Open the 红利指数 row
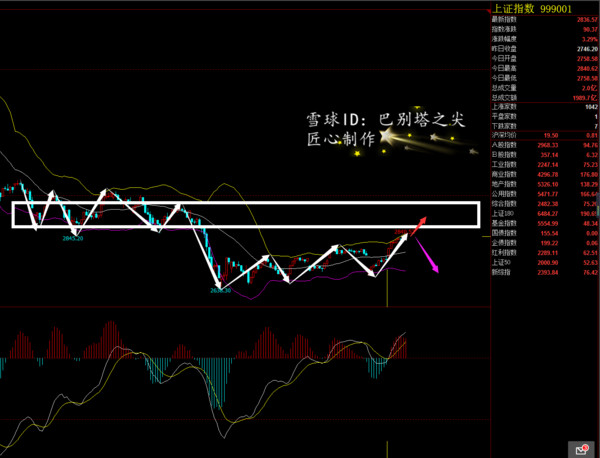This screenshot has width=600, height=458. (545, 253)
